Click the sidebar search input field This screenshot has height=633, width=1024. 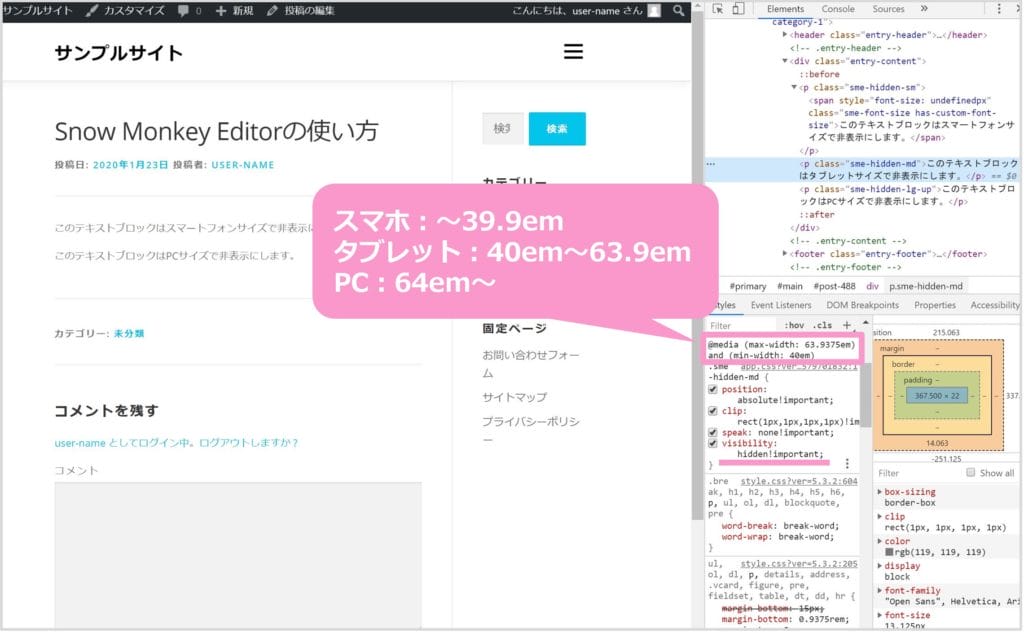coord(502,129)
